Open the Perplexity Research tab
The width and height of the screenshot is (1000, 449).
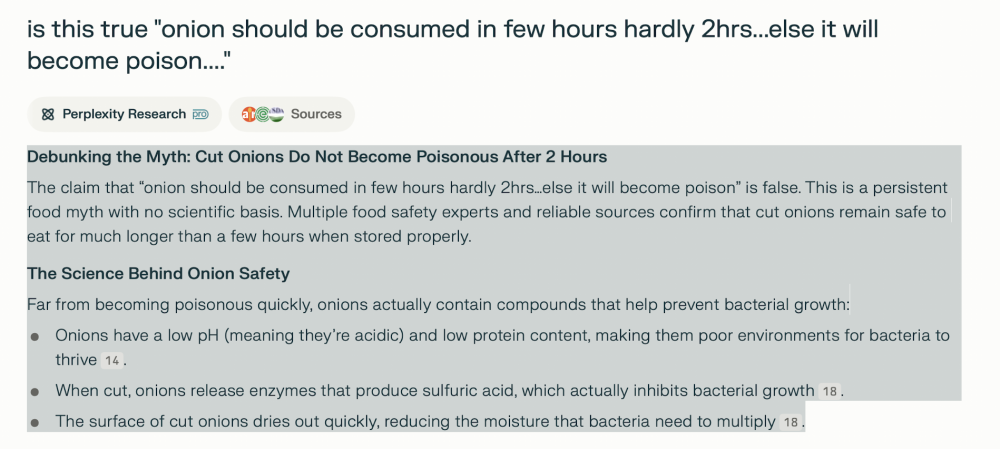tap(124, 115)
